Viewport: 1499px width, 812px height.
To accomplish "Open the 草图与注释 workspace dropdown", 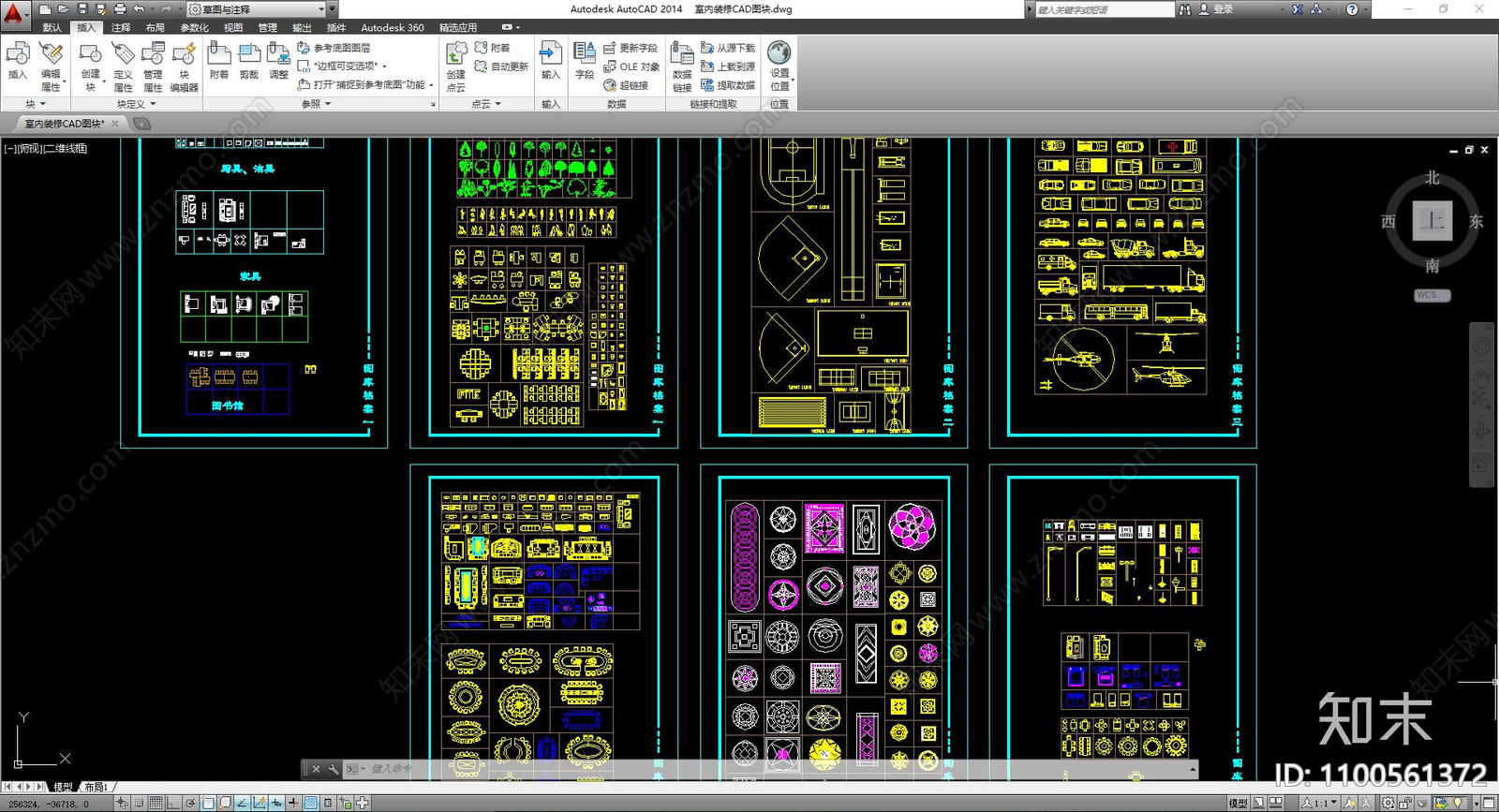I will pos(258,9).
